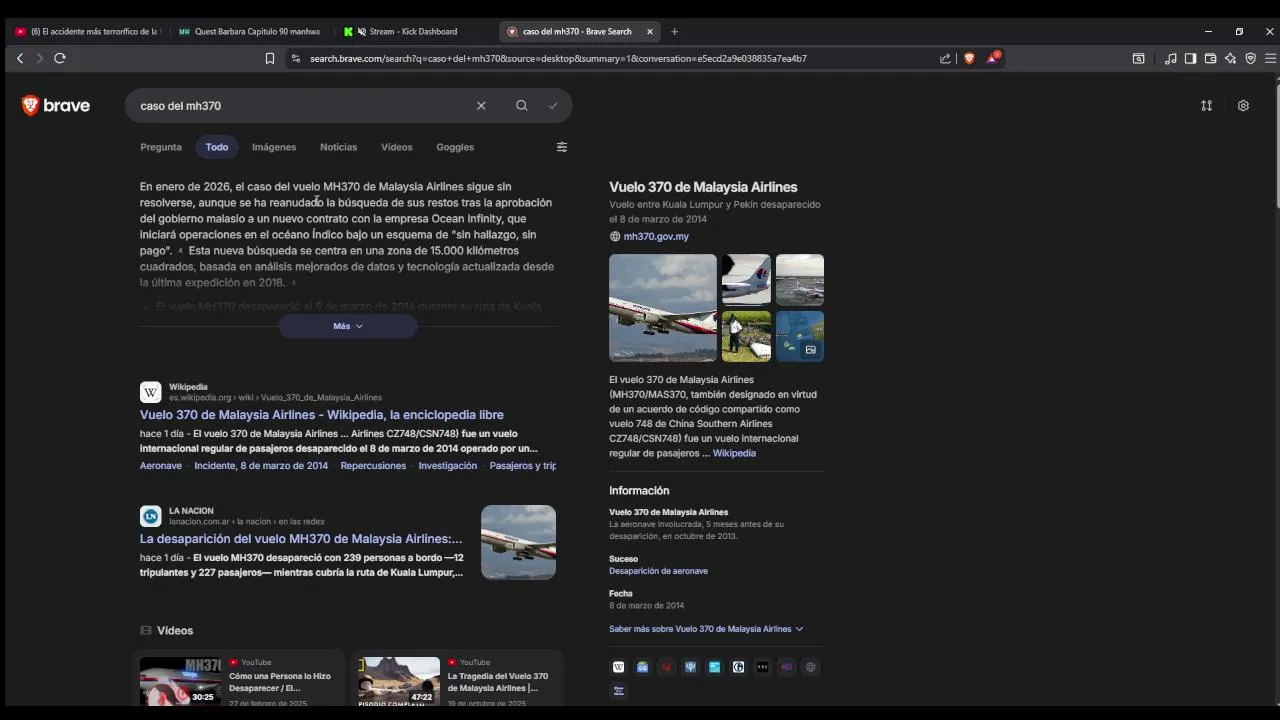Open La desaparición del vuelo MH370 result

click(301, 538)
